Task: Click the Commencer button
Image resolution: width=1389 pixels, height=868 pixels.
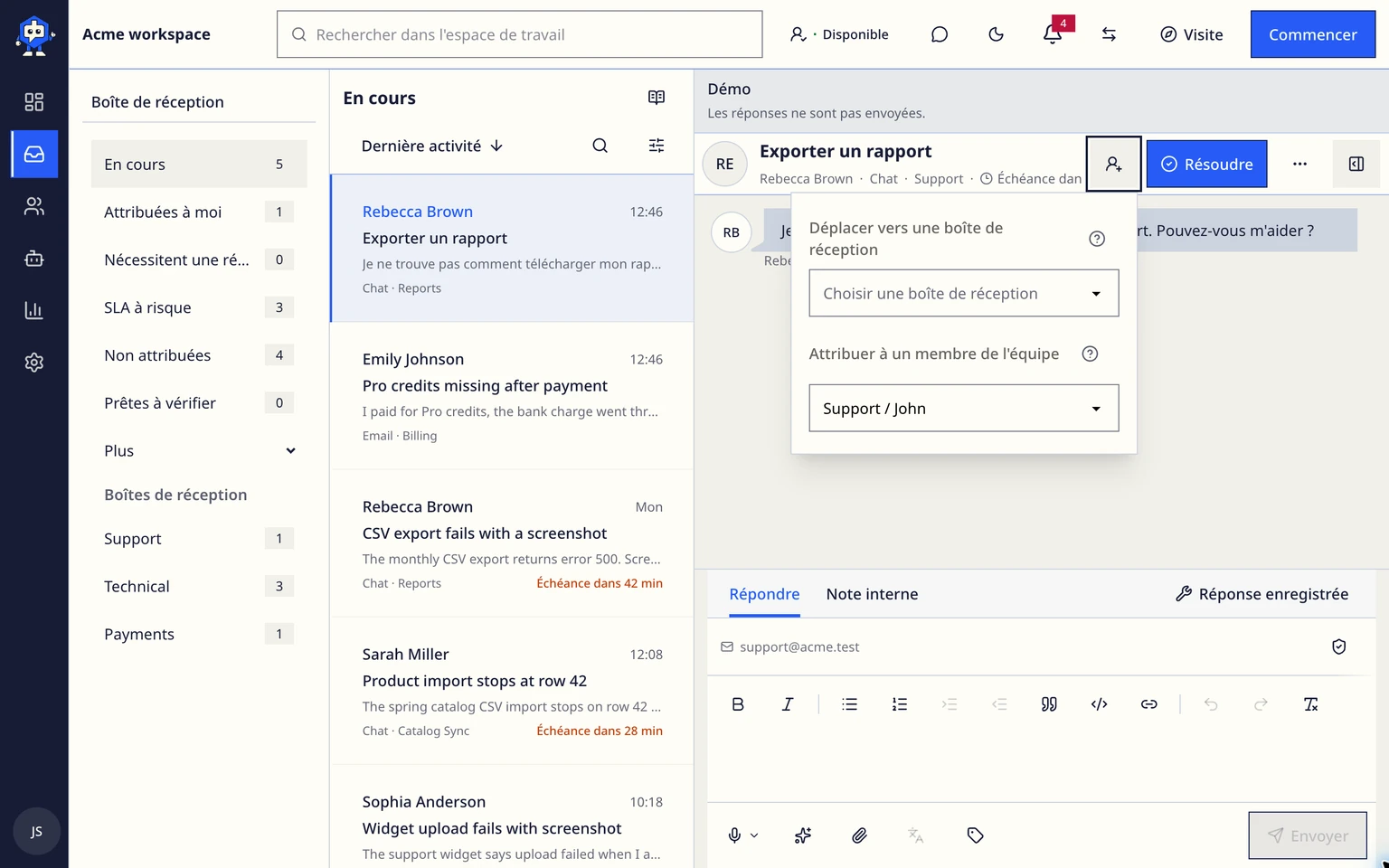Action: tap(1312, 34)
